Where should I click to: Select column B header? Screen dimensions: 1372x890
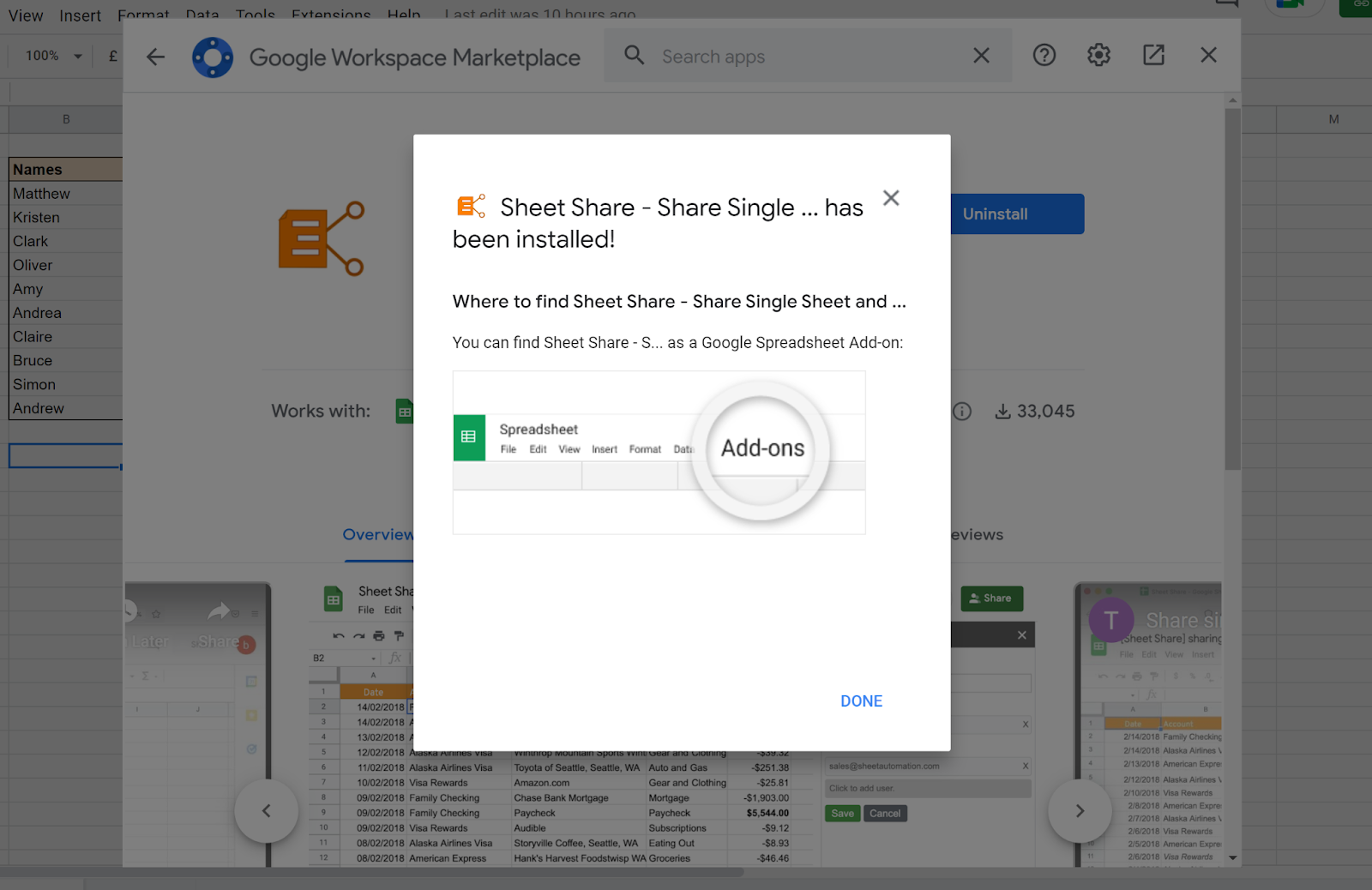[x=66, y=119]
